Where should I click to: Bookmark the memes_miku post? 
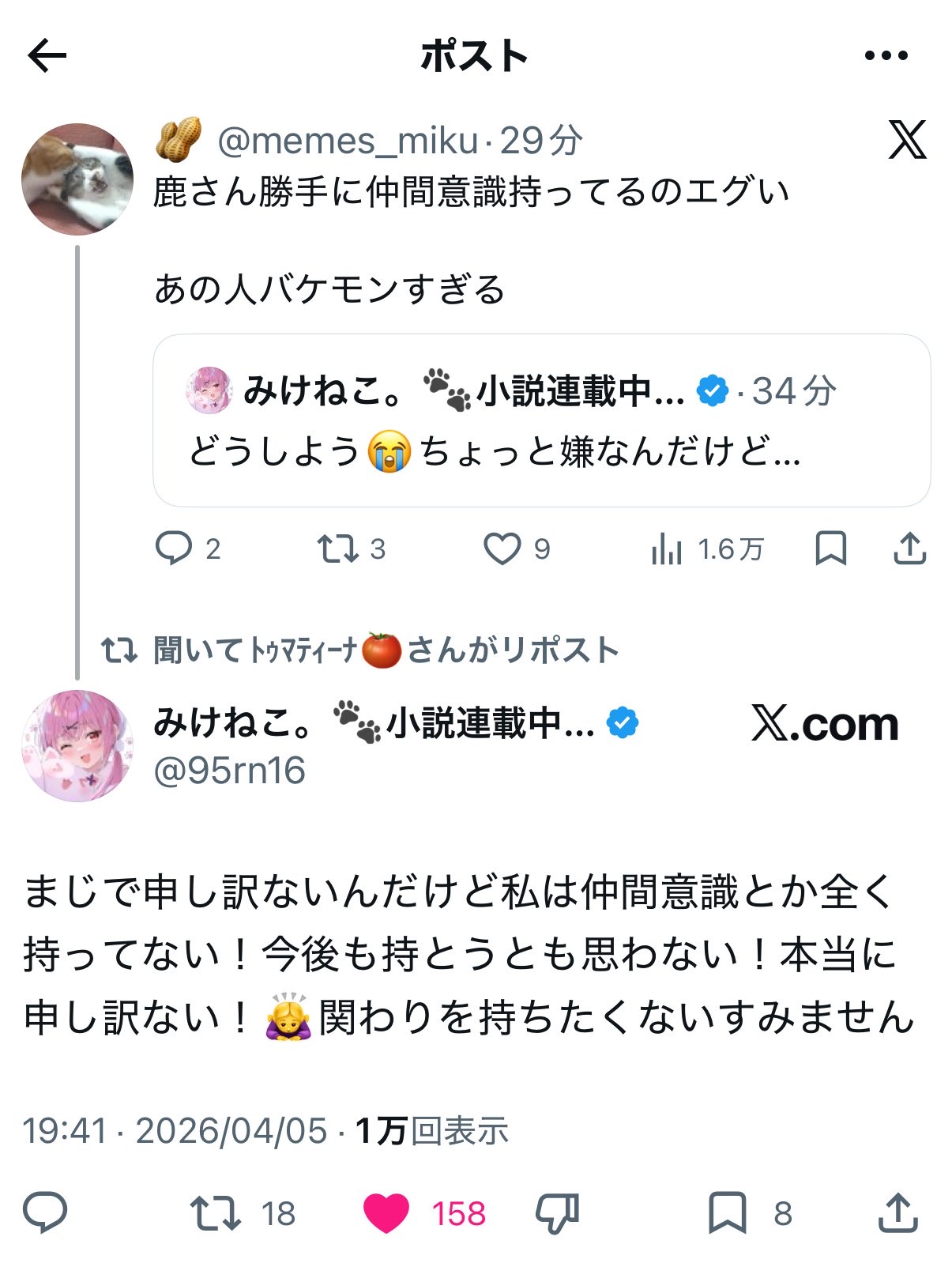point(830,549)
